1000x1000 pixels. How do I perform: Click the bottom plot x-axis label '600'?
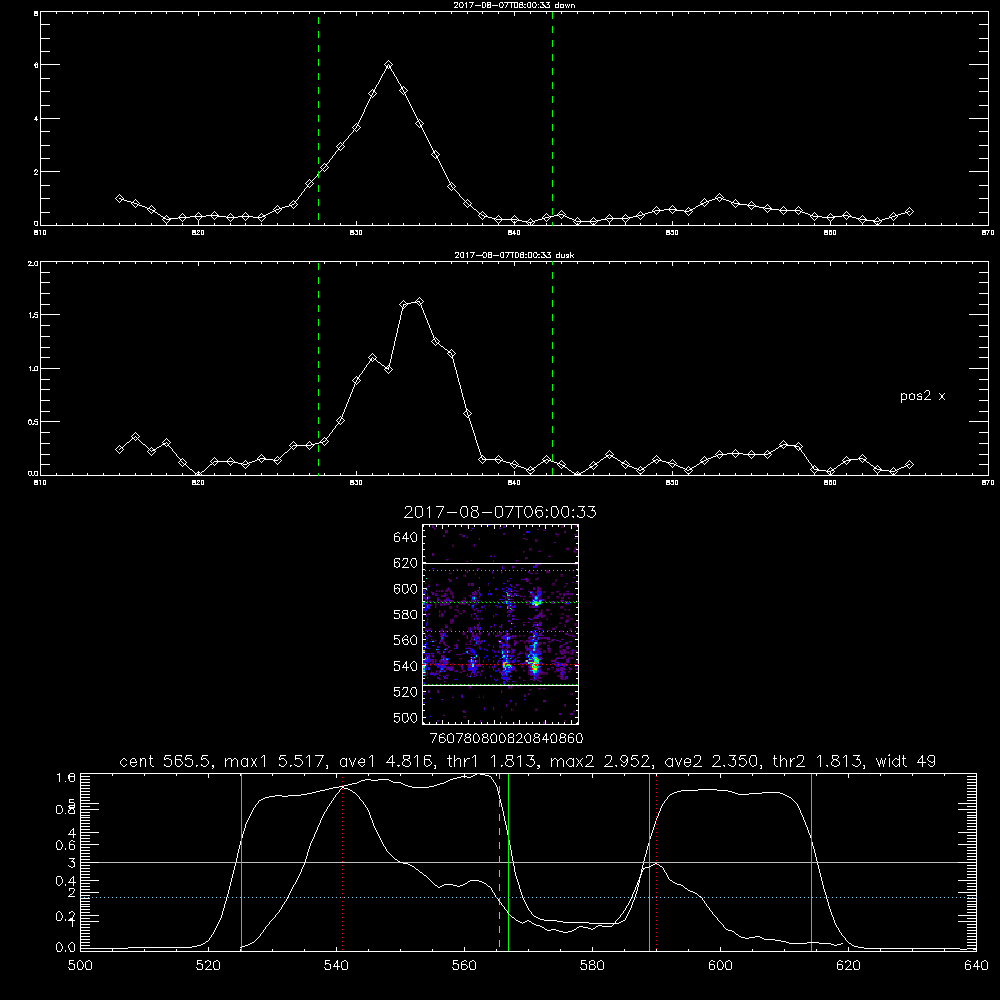pos(720,966)
